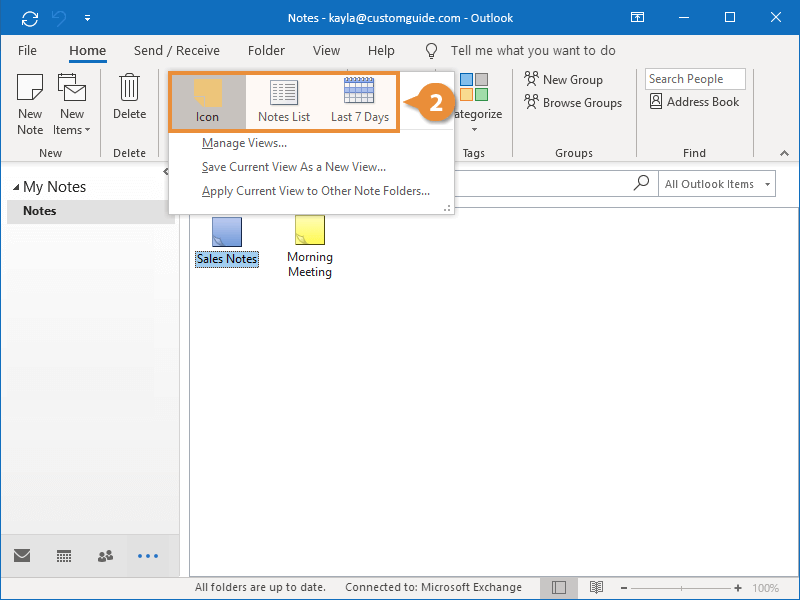Click the 100% zoom level
Viewport: 800px width, 600px height.
[765, 588]
